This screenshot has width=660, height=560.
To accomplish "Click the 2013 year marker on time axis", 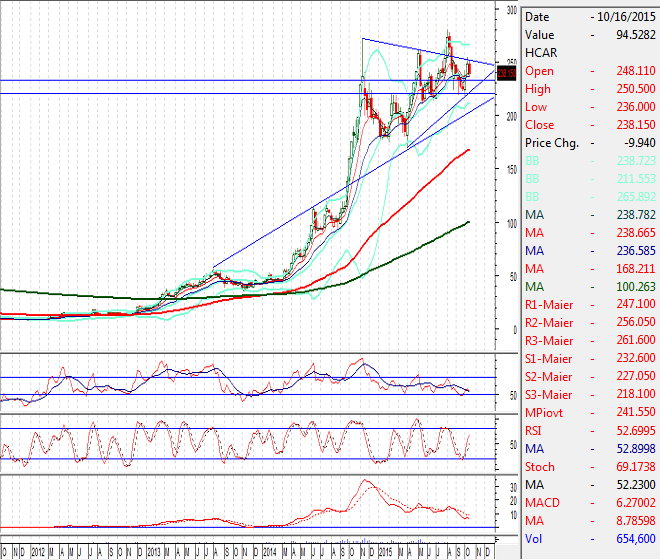I will (154, 551).
